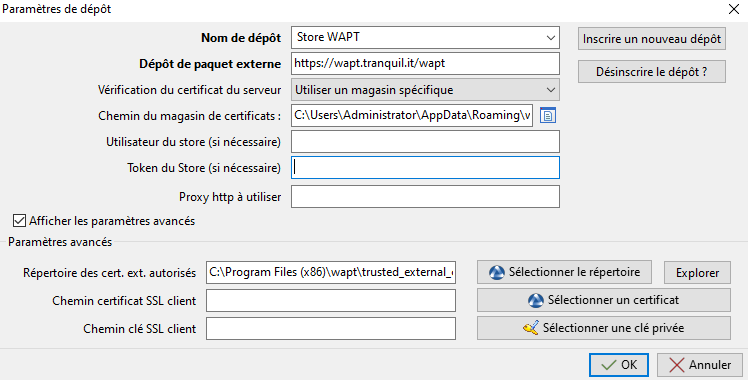Click the Proxy http à utiliser field

tap(425, 196)
